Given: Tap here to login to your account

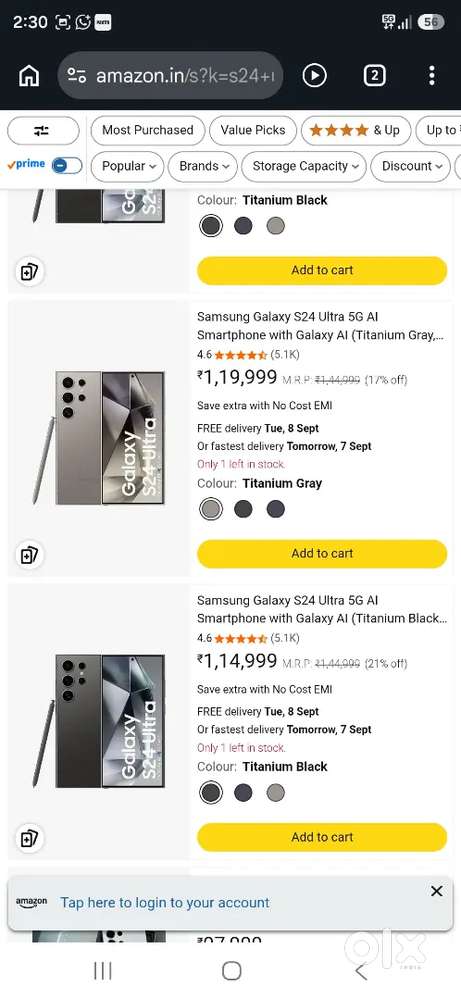Looking at the screenshot, I should 165,902.
